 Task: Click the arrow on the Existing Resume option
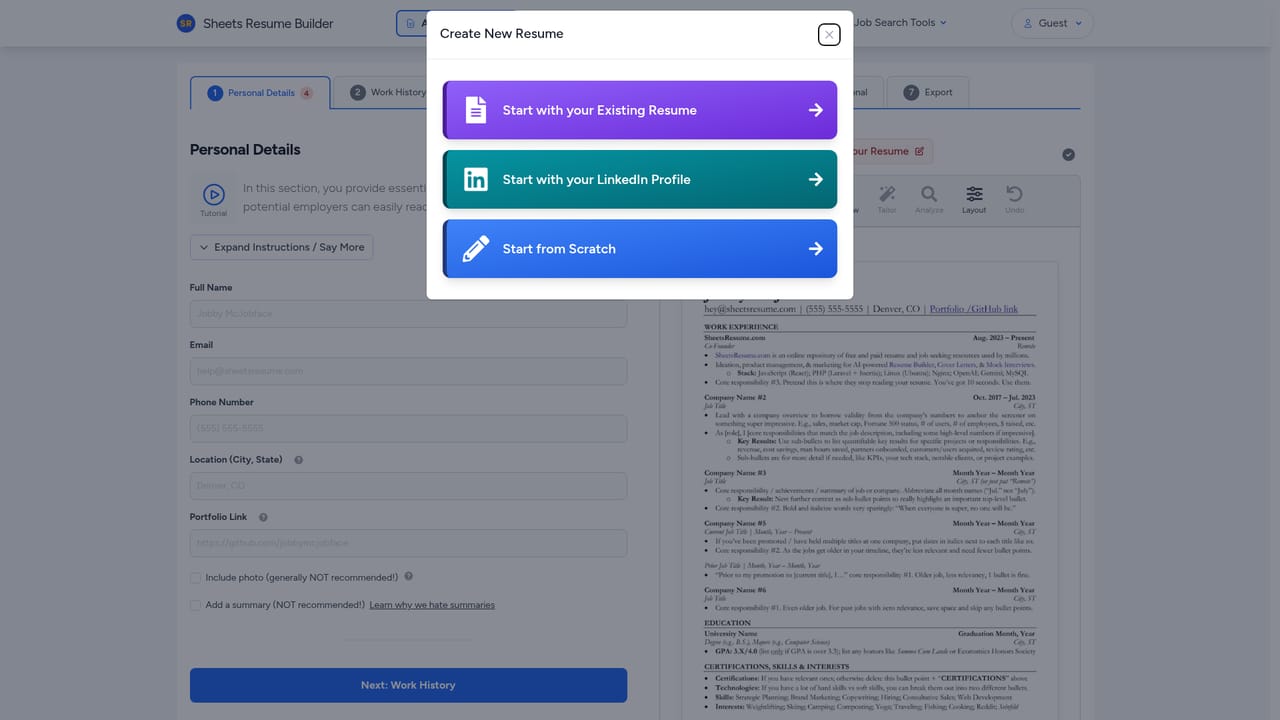click(x=816, y=110)
